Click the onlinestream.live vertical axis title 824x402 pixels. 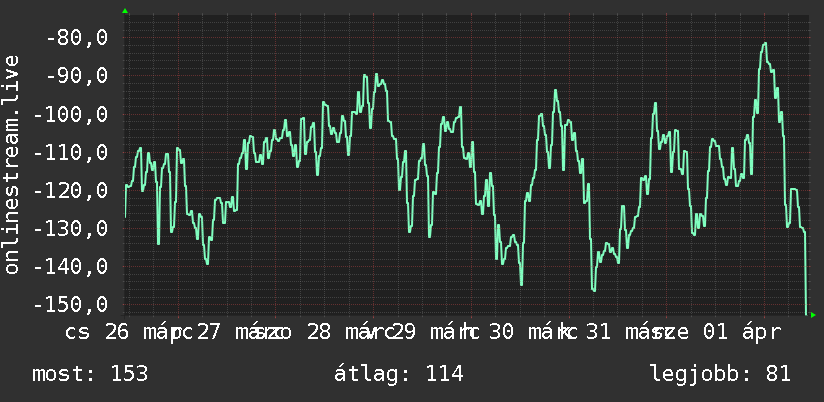pyautogui.click(x=11, y=164)
